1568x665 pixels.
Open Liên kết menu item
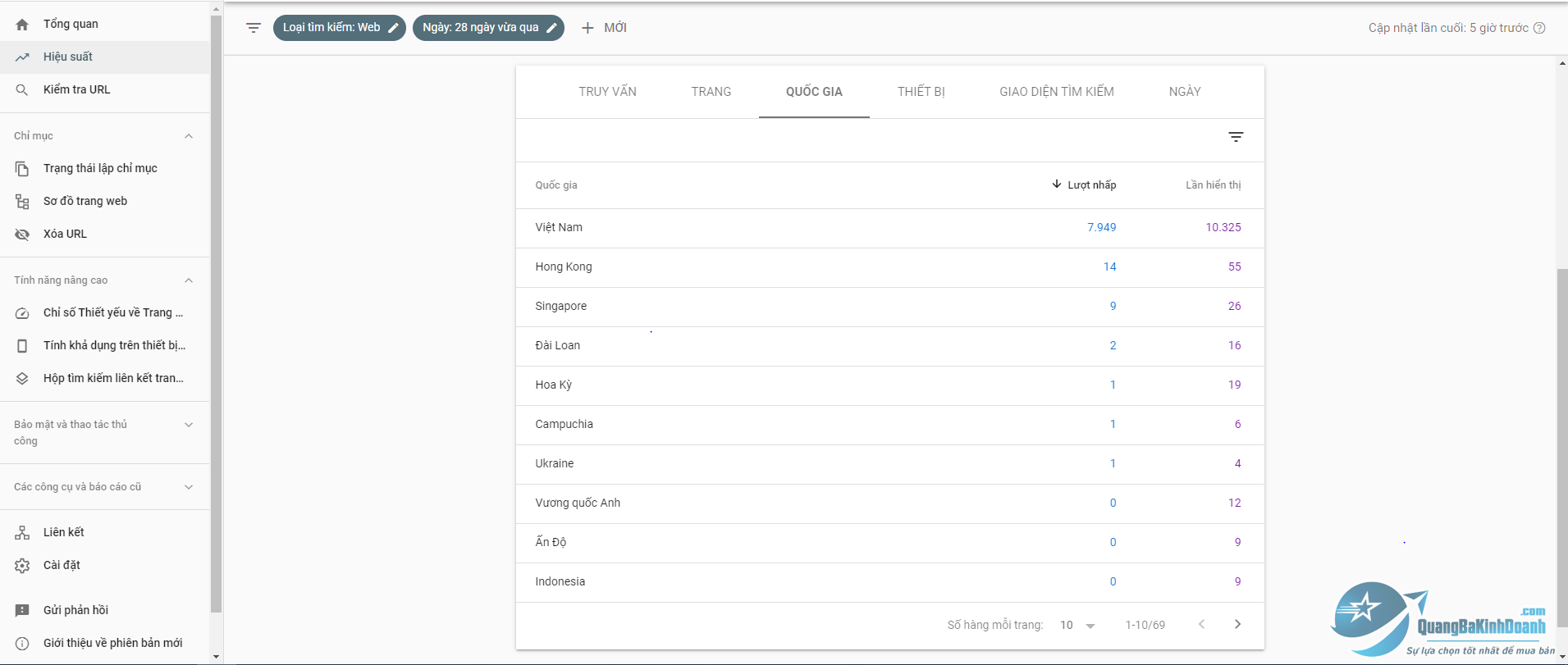click(x=105, y=532)
